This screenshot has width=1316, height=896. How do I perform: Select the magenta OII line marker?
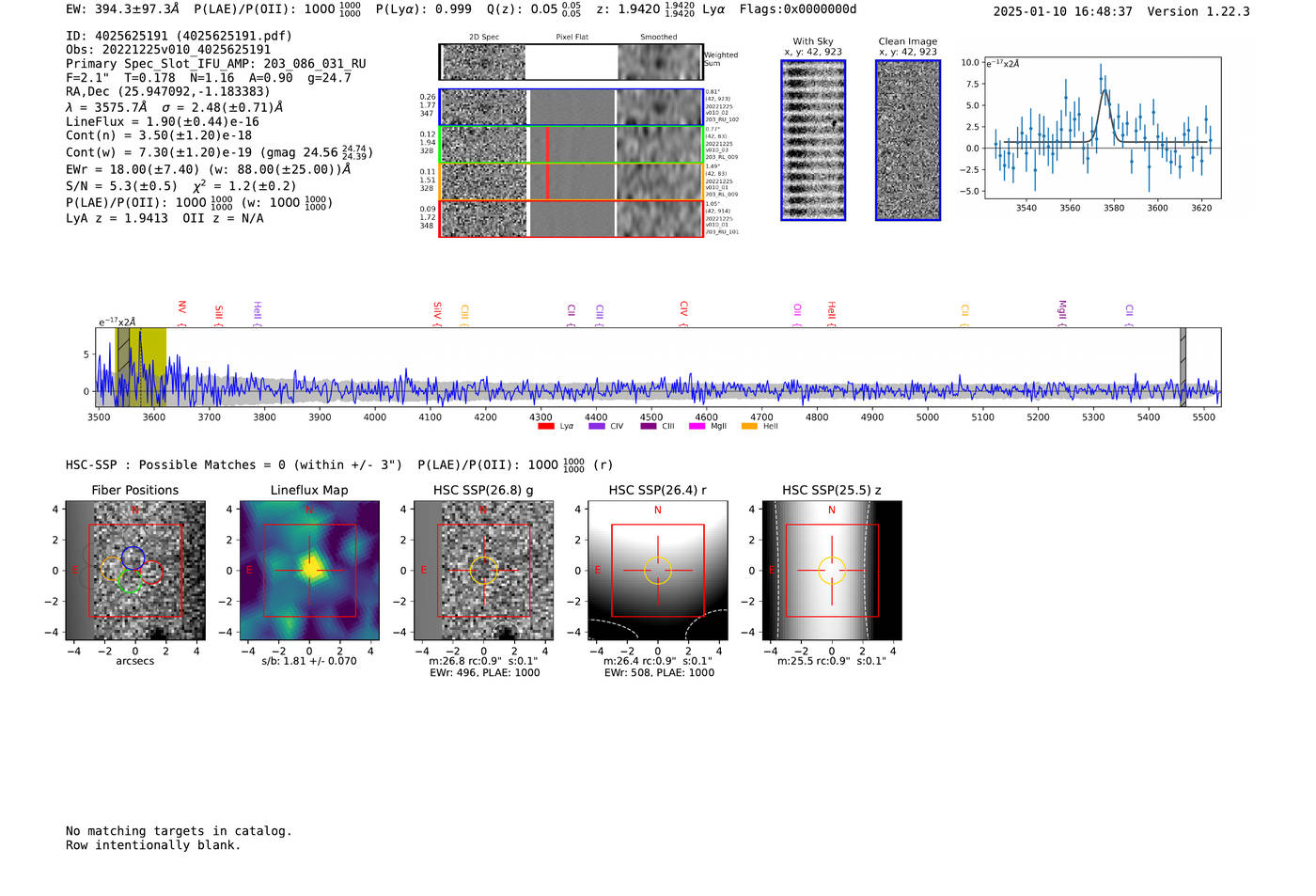pos(797,315)
